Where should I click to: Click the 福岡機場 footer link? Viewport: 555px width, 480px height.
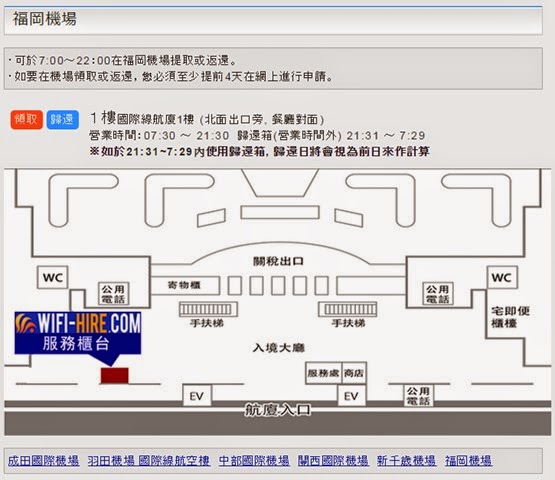(x=468, y=461)
